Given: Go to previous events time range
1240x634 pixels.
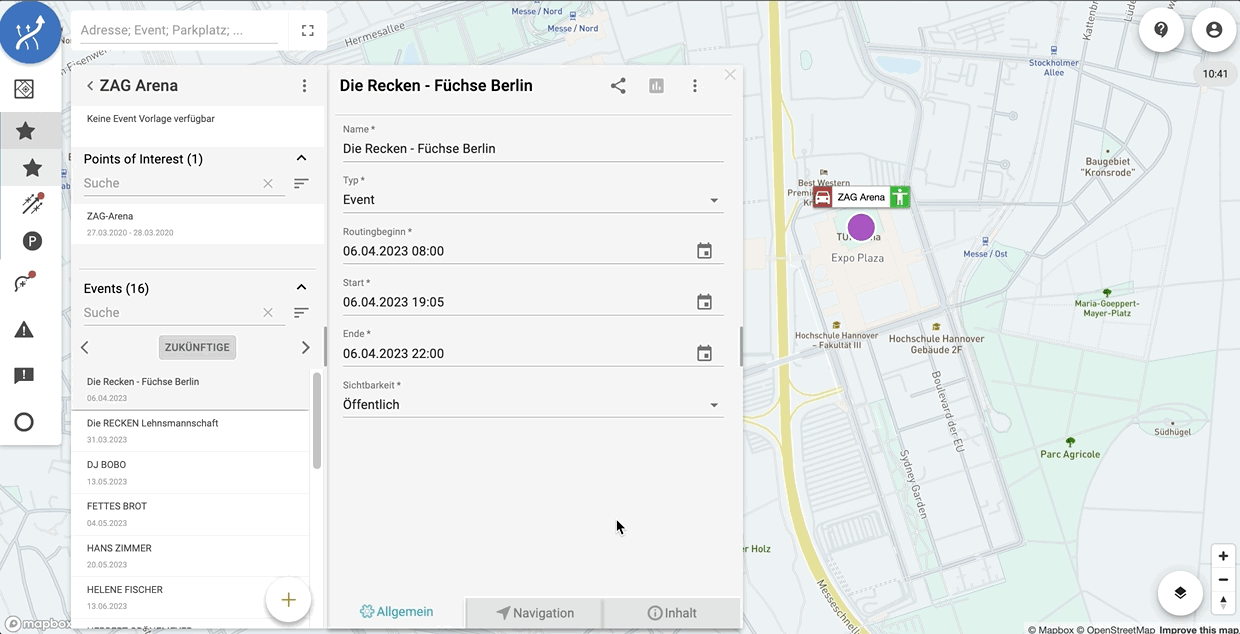Looking at the screenshot, I should click(85, 347).
